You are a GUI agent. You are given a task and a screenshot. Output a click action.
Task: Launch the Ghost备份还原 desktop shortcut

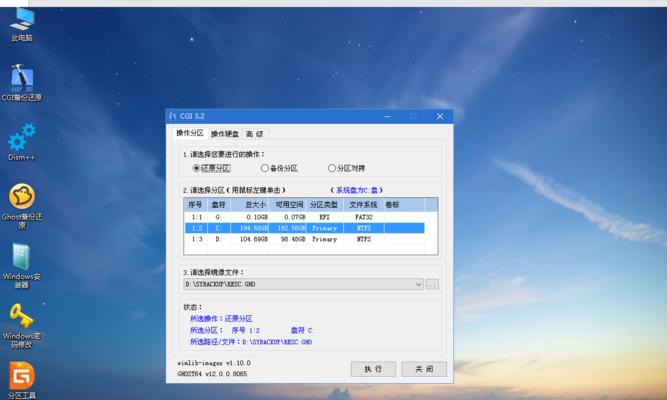click(x=22, y=206)
